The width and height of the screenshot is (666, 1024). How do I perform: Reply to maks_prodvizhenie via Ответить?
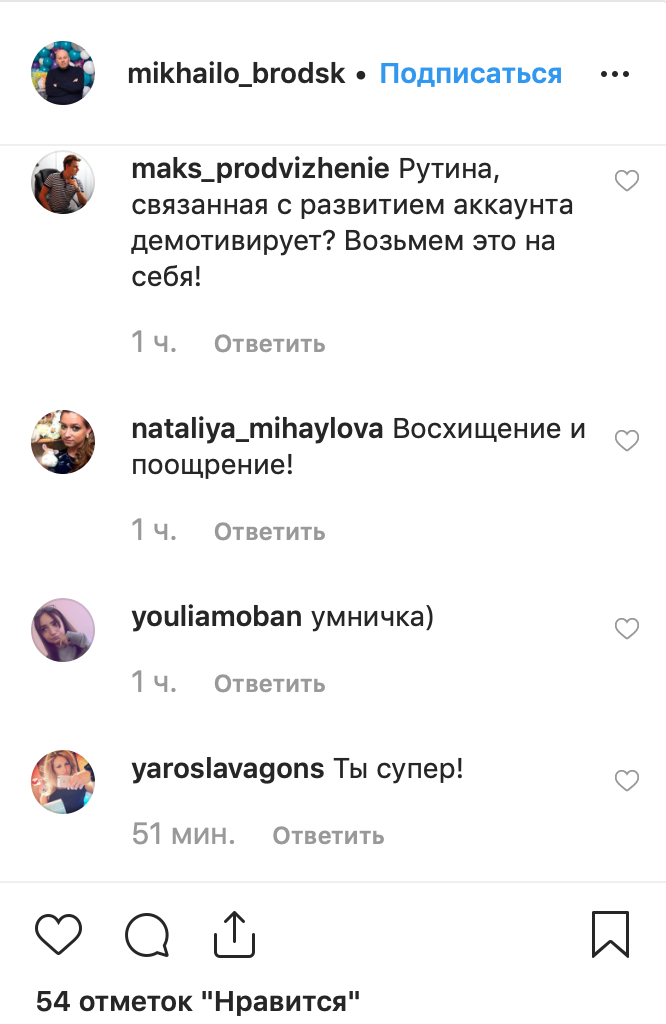pyautogui.click(x=270, y=344)
